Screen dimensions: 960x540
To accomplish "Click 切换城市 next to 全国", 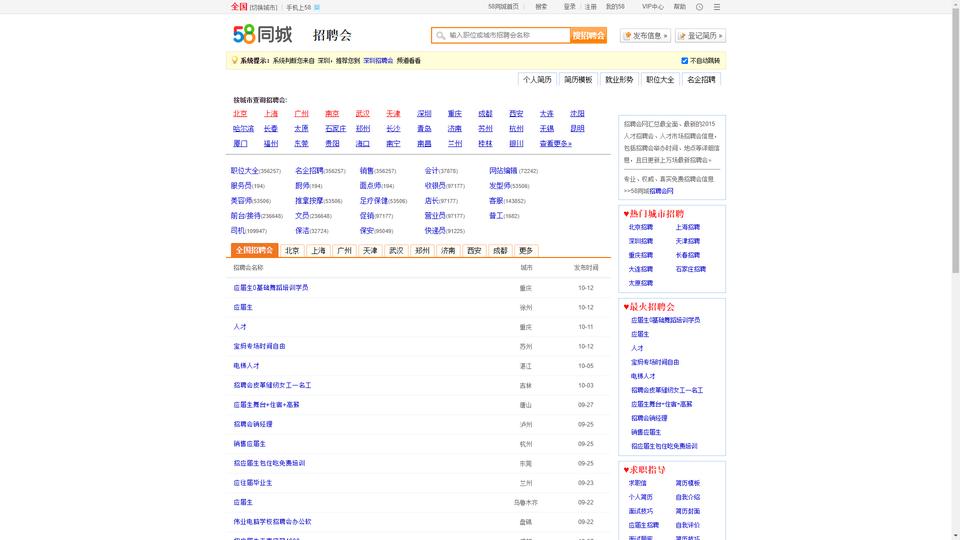I will pos(263,7).
